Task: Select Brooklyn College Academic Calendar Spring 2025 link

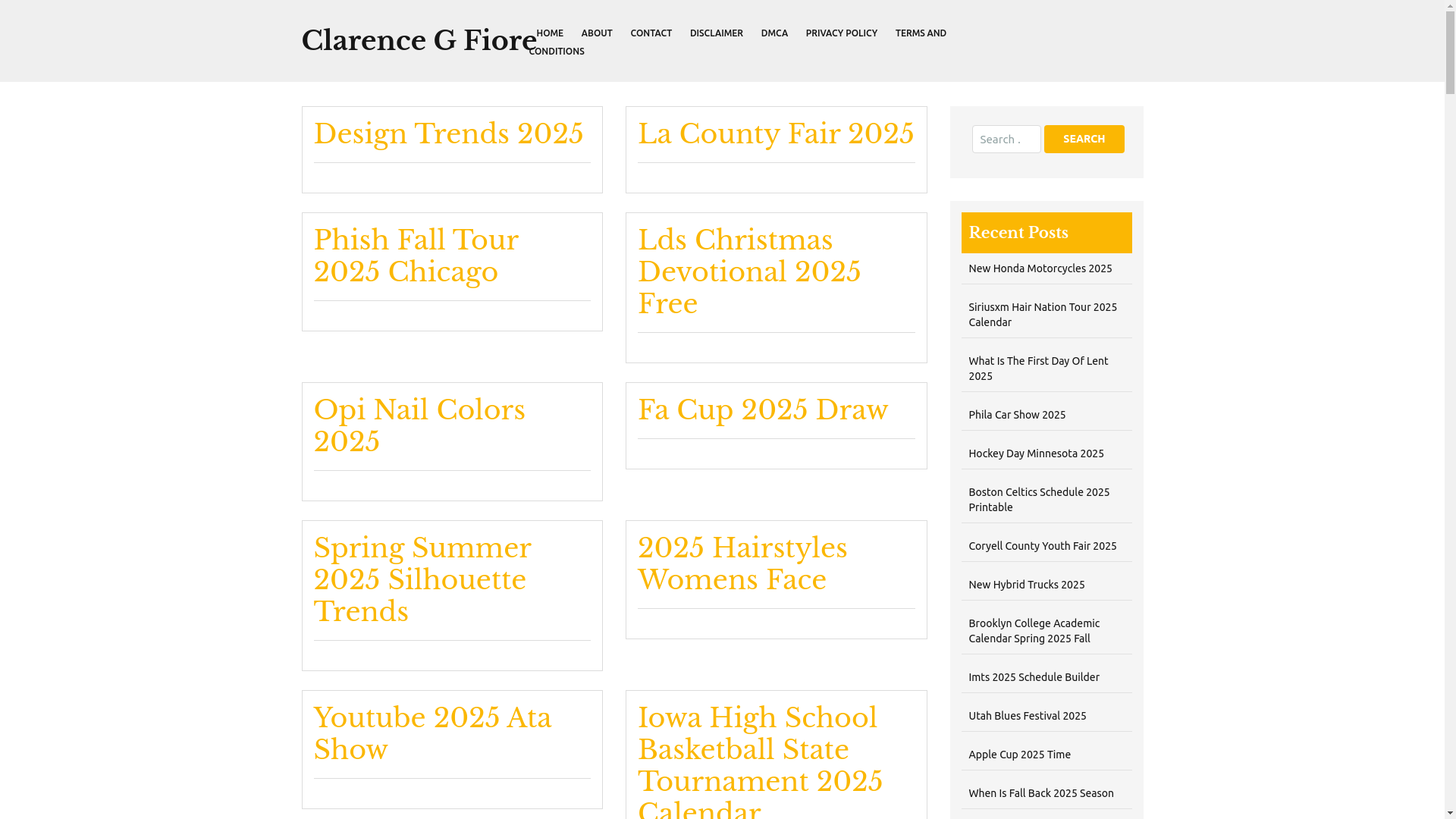Action: coord(1034,631)
